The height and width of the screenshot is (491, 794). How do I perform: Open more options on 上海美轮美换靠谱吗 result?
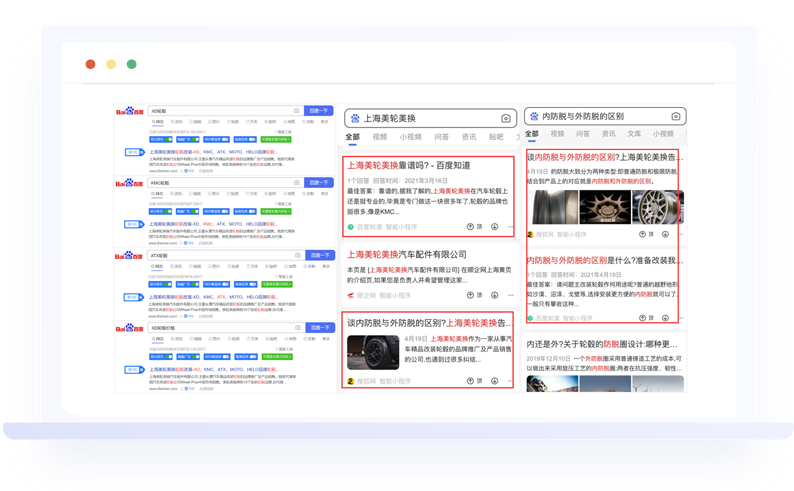point(510,227)
